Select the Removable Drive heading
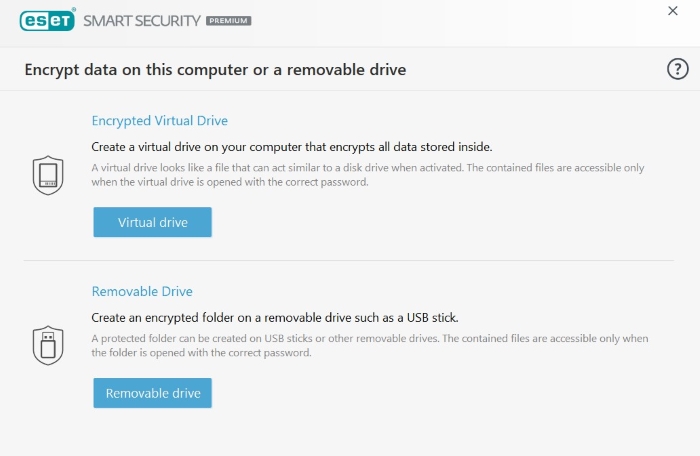 click(x=142, y=291)
